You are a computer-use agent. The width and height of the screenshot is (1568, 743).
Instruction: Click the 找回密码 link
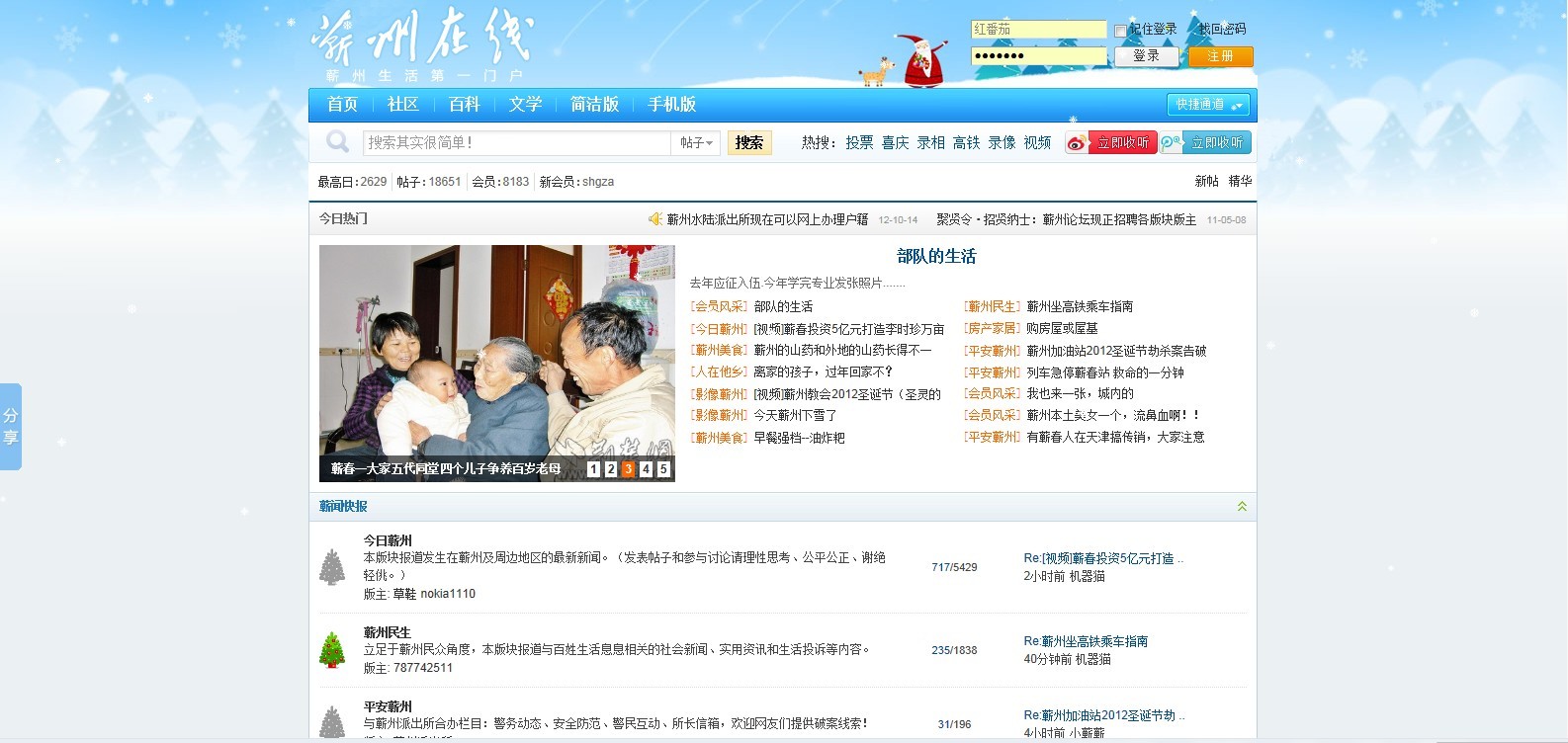pyautogui.click(x=1223, y=30)
